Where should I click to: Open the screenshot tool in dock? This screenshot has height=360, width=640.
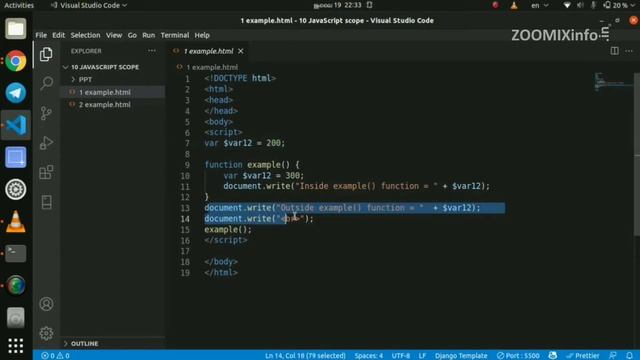click(x=16, y=157)
